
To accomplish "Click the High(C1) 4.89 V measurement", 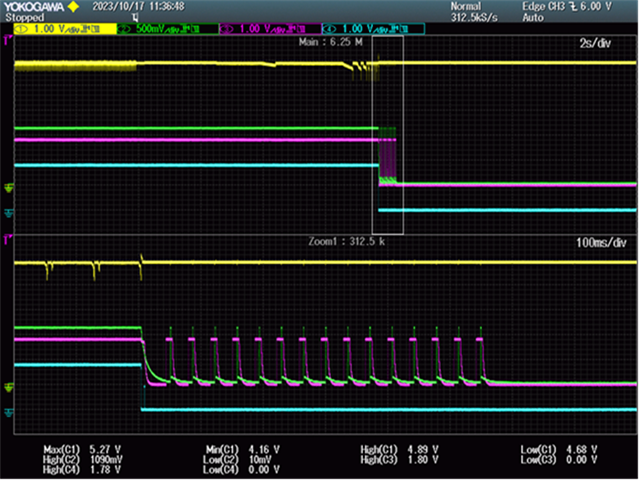I will click(399, 449).
